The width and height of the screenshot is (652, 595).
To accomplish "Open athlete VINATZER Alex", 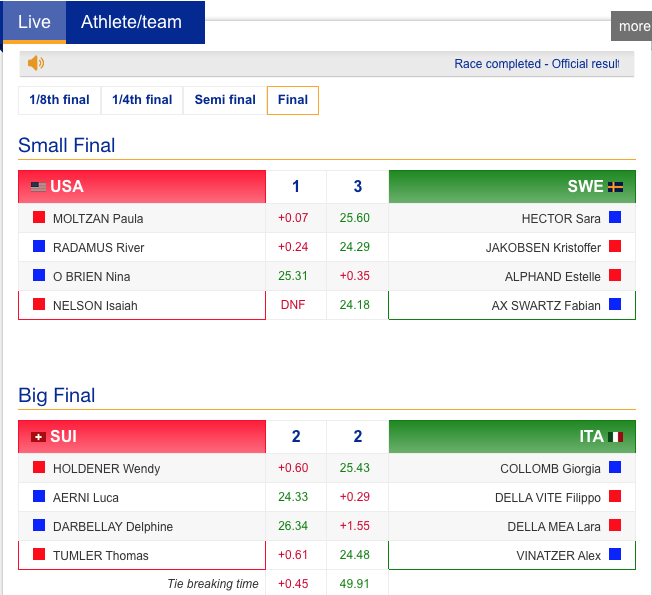I will [x=559, y=556].
